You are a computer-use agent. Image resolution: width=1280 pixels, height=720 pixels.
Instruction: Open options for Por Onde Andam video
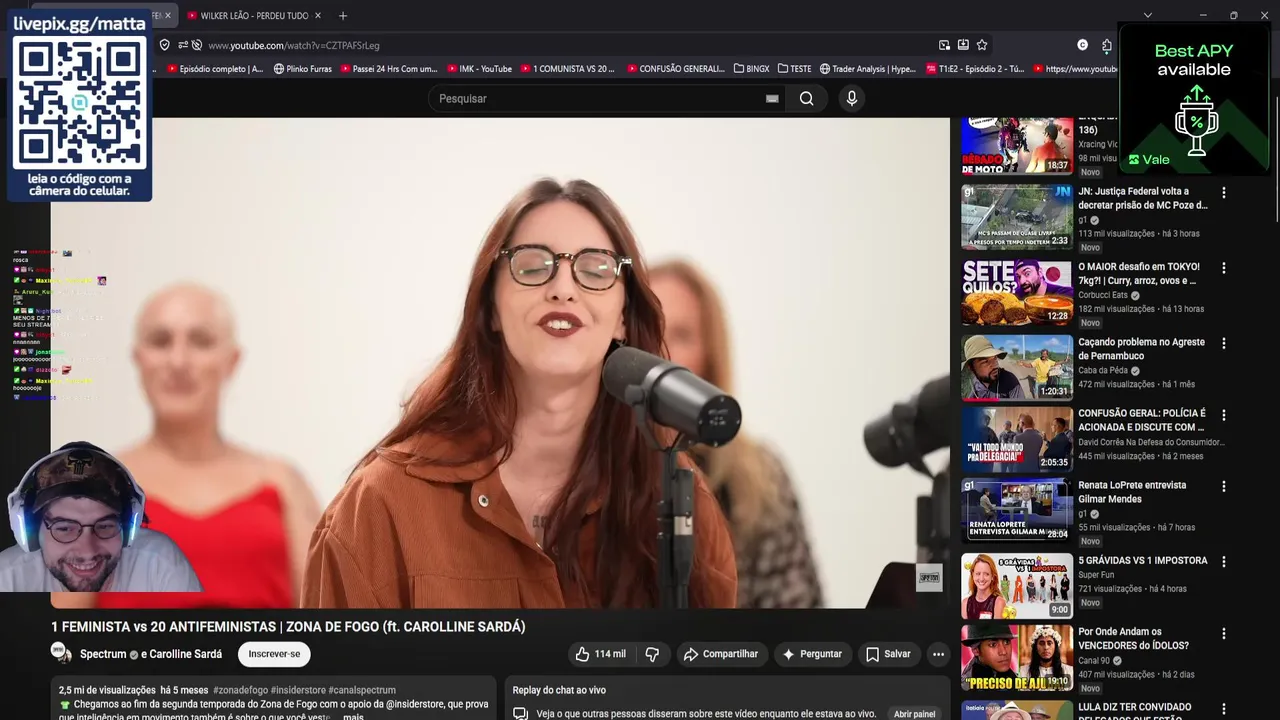pos(1223,633)
